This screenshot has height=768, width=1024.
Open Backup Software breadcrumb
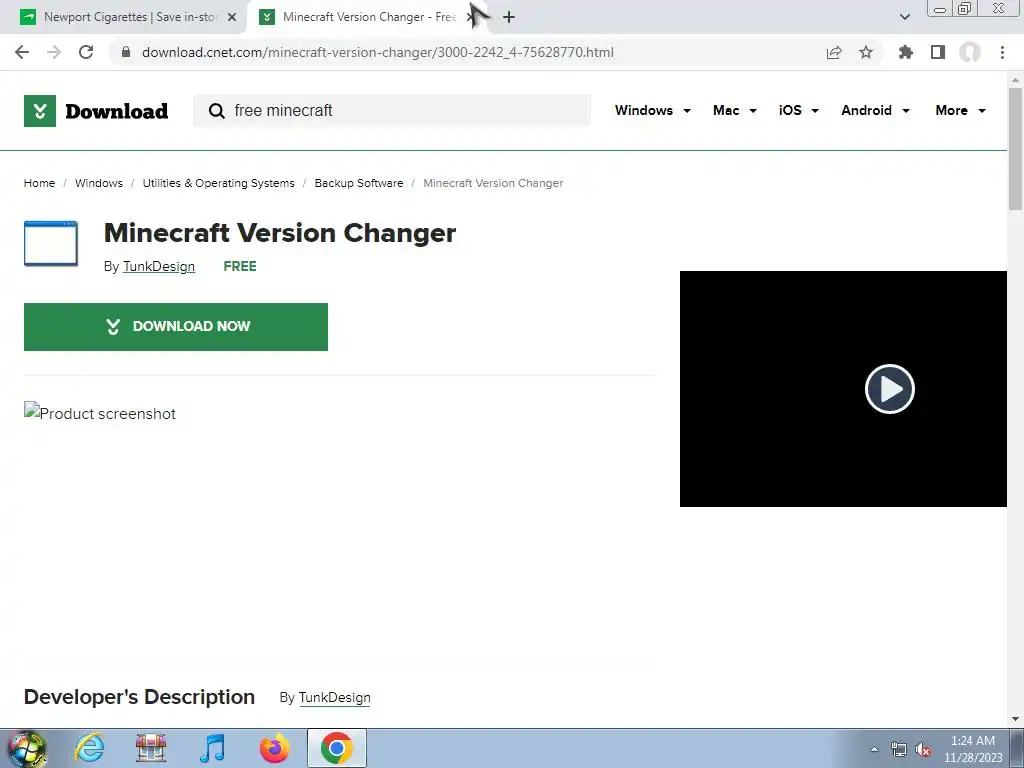tap(359, 183)
